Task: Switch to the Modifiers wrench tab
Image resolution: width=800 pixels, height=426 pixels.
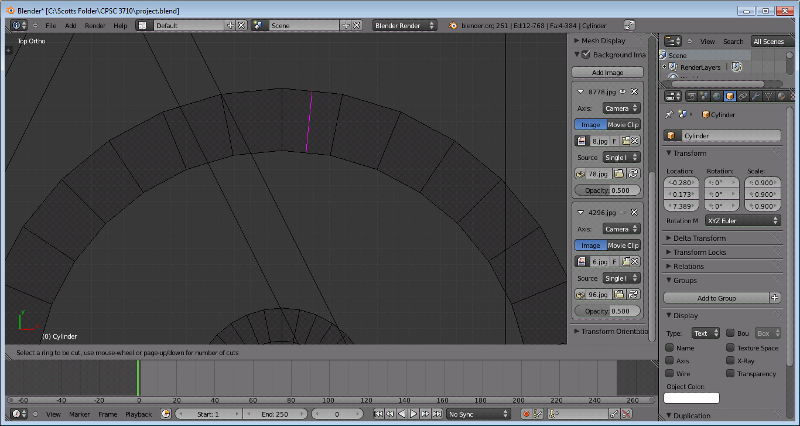Action: (756, 96)
